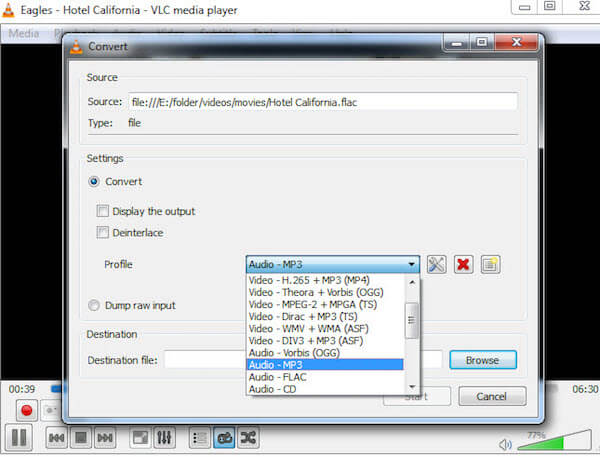Screen dimensions: 600x457
Task: Choose Video - Theora + Vorbis (OGG) profile
Action: (x=325, y=292)
